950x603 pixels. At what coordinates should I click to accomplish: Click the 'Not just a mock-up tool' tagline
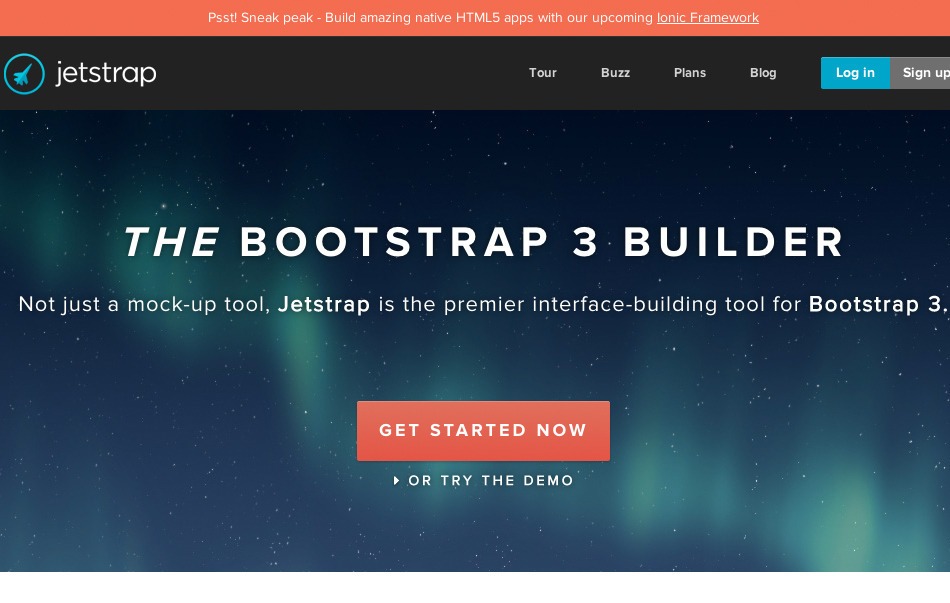[483, 304]
